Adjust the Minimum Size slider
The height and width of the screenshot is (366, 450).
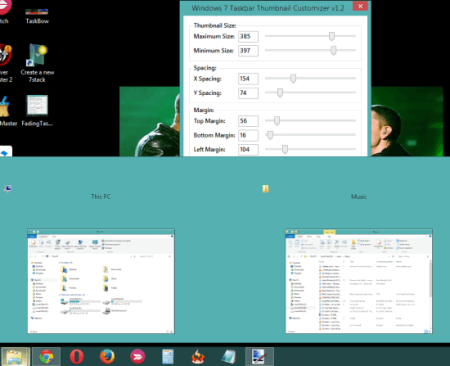[x=333, y=50]
